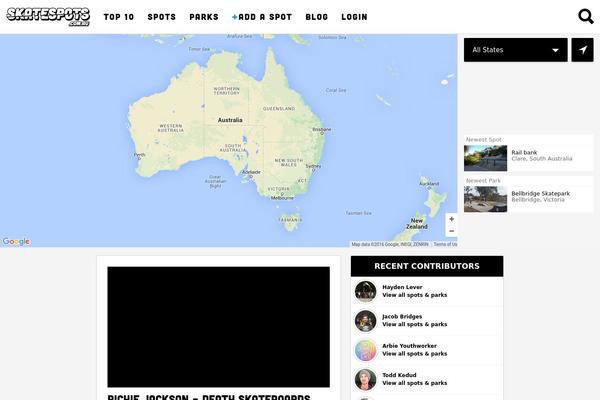
Task: View Jacob Bridges' spots and parks
Action: [414, 324]
